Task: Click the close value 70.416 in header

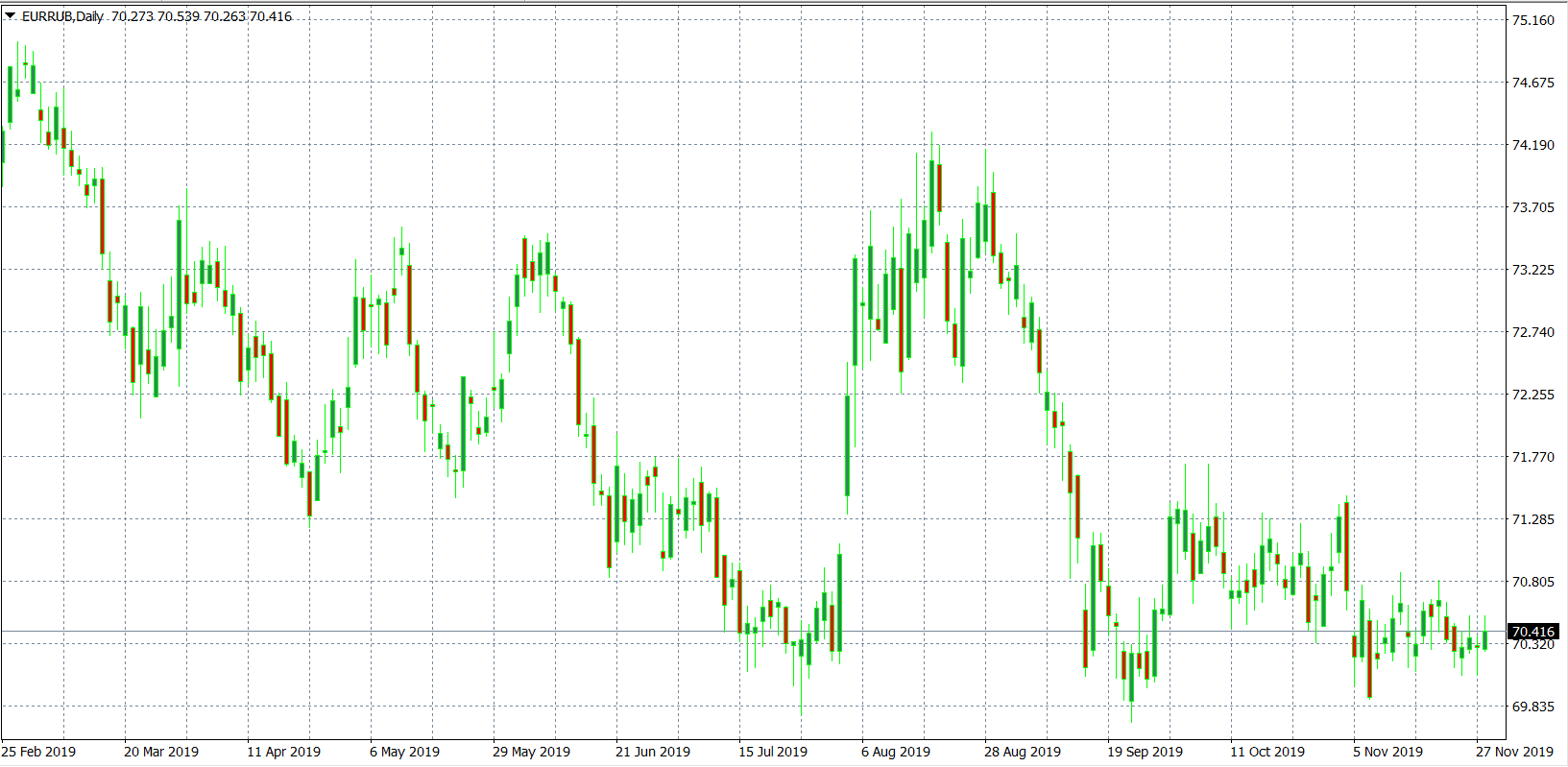Action: 271,16
